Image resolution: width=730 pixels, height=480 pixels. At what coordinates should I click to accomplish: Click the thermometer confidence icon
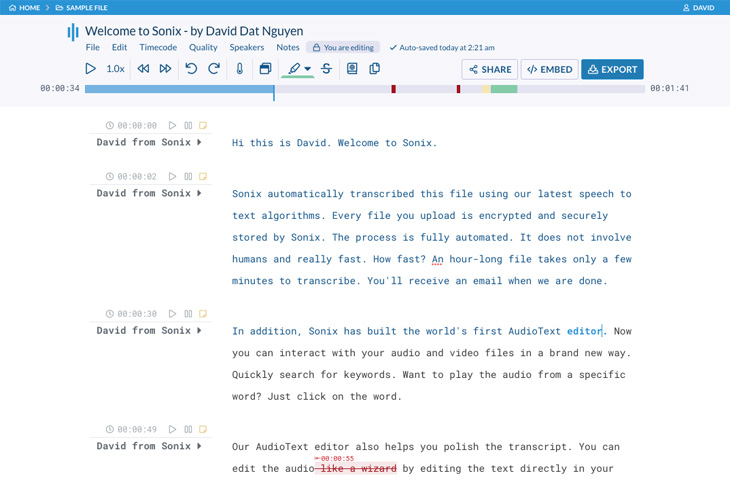pos(240,69)
